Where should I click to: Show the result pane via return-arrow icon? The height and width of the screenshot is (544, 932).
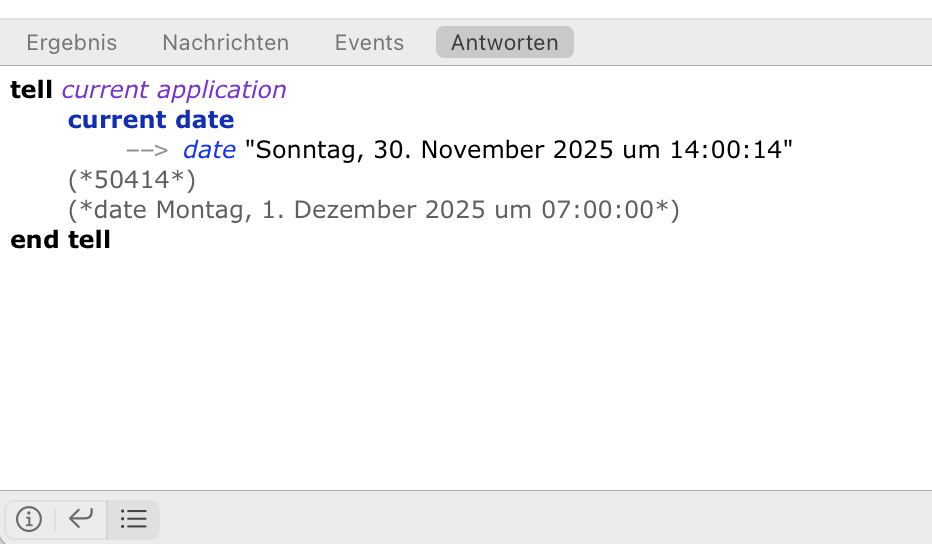pyautogui.click(x=80, y=519)
